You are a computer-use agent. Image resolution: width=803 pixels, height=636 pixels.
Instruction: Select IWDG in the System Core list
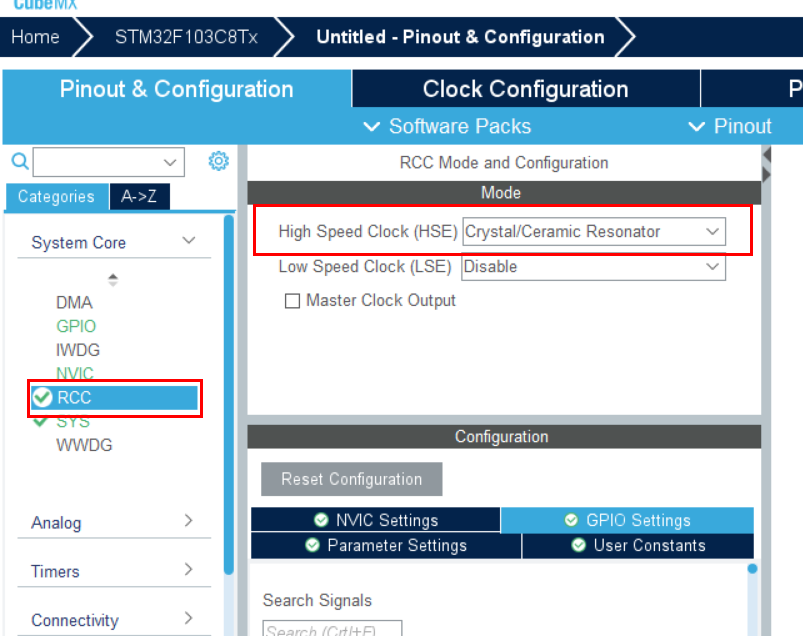click(78, 350)
